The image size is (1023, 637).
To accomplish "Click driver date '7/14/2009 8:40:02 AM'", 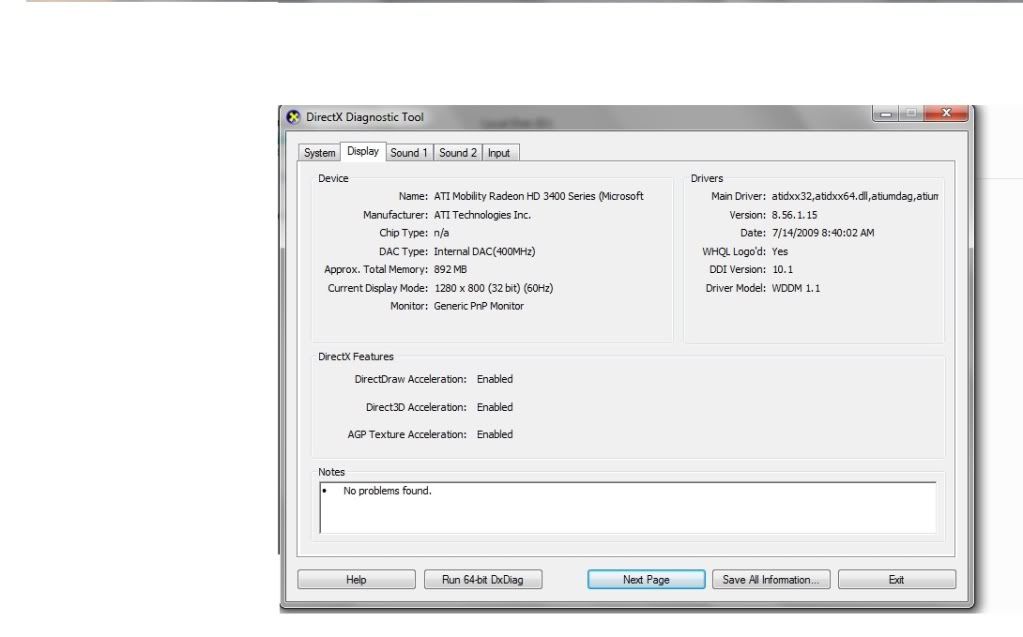I will 823,233.
